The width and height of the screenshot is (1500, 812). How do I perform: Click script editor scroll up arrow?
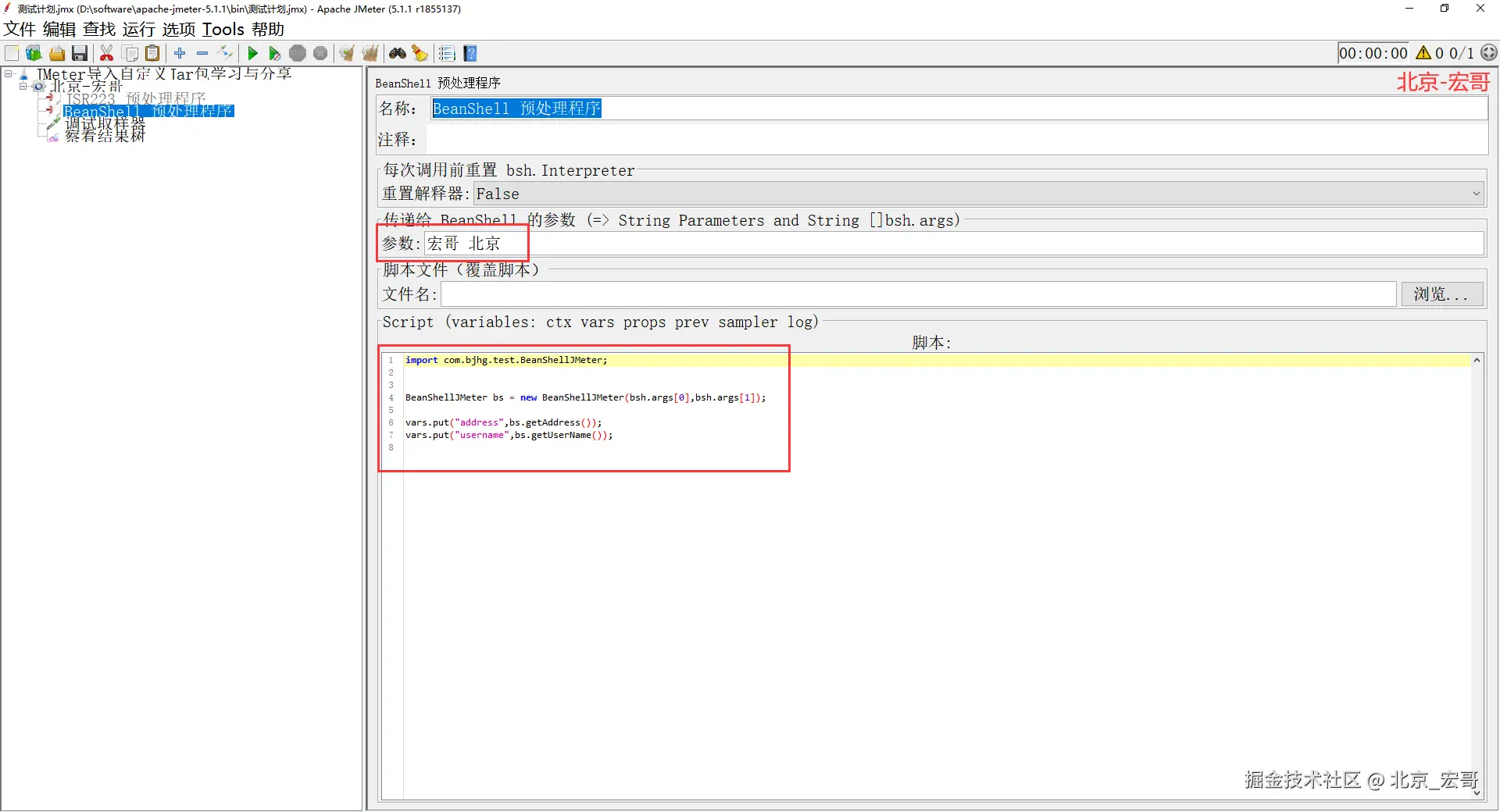click(x=1477, y=360)
